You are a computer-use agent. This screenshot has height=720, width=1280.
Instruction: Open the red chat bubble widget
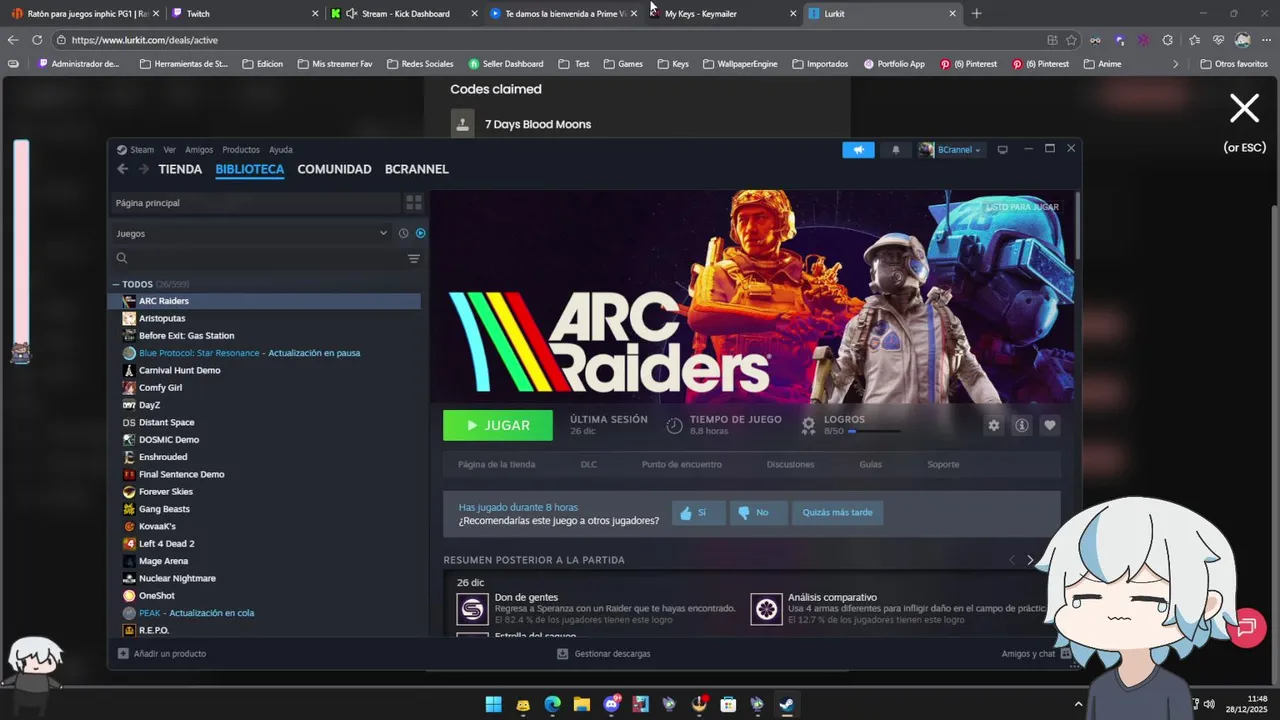click(x=1246, y=628)
